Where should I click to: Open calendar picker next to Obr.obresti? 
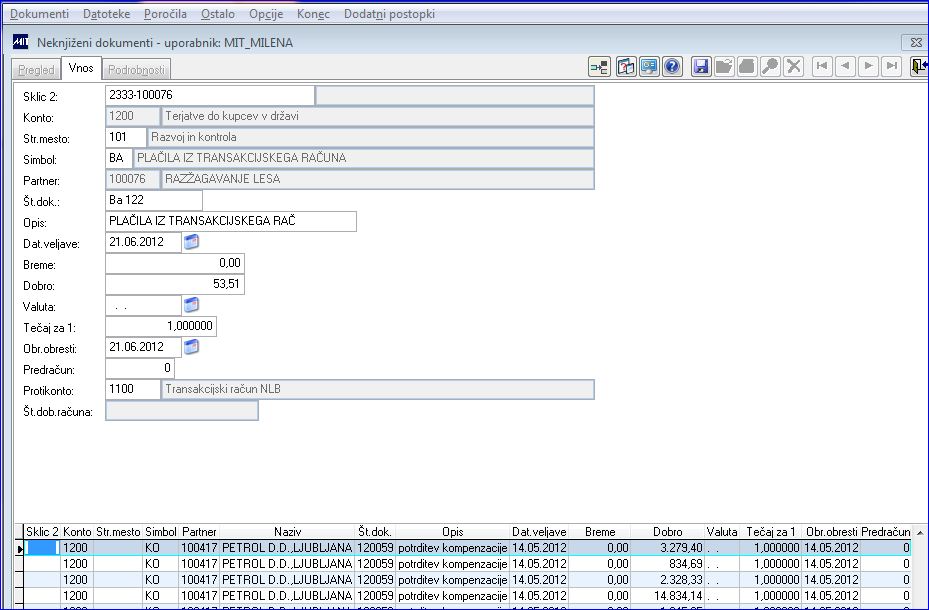coord(192,347)
